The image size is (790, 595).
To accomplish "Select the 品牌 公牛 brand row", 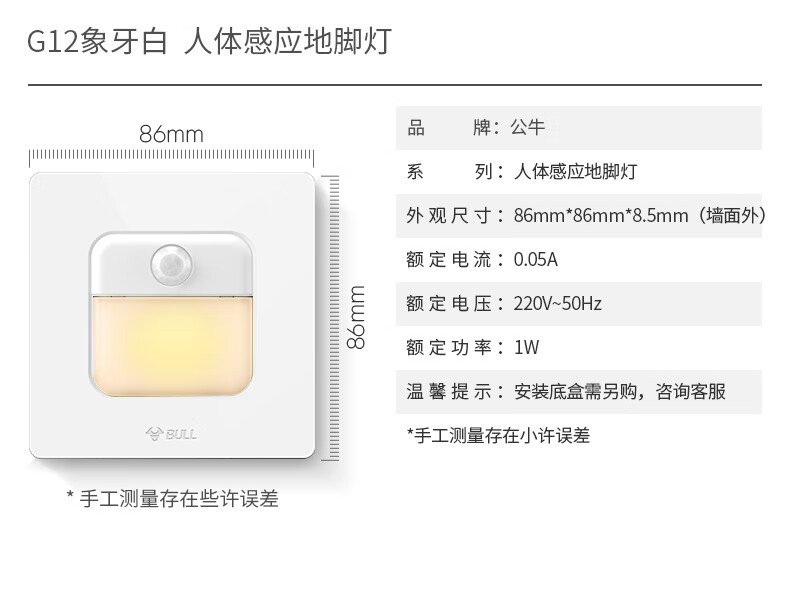I will tap(578, 128).
